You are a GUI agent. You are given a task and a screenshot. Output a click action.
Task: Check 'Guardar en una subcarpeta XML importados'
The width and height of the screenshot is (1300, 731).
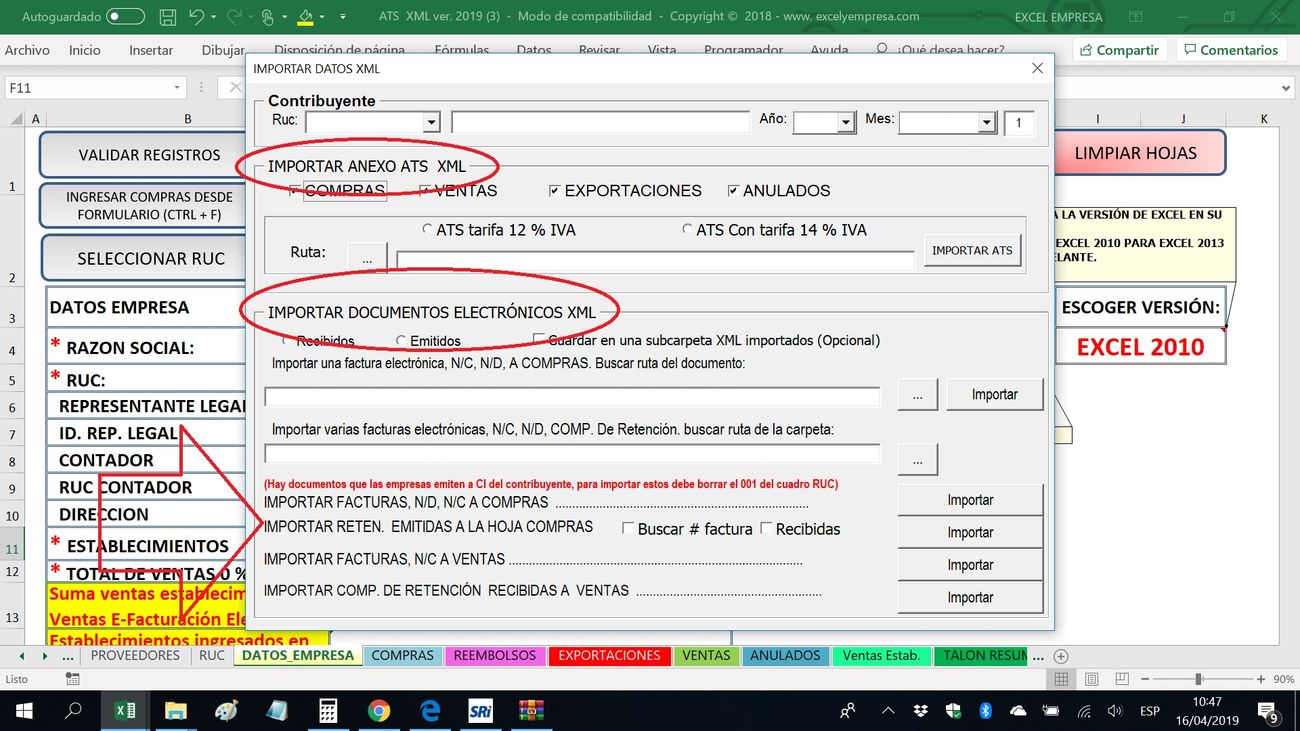(x=539, y=340)
